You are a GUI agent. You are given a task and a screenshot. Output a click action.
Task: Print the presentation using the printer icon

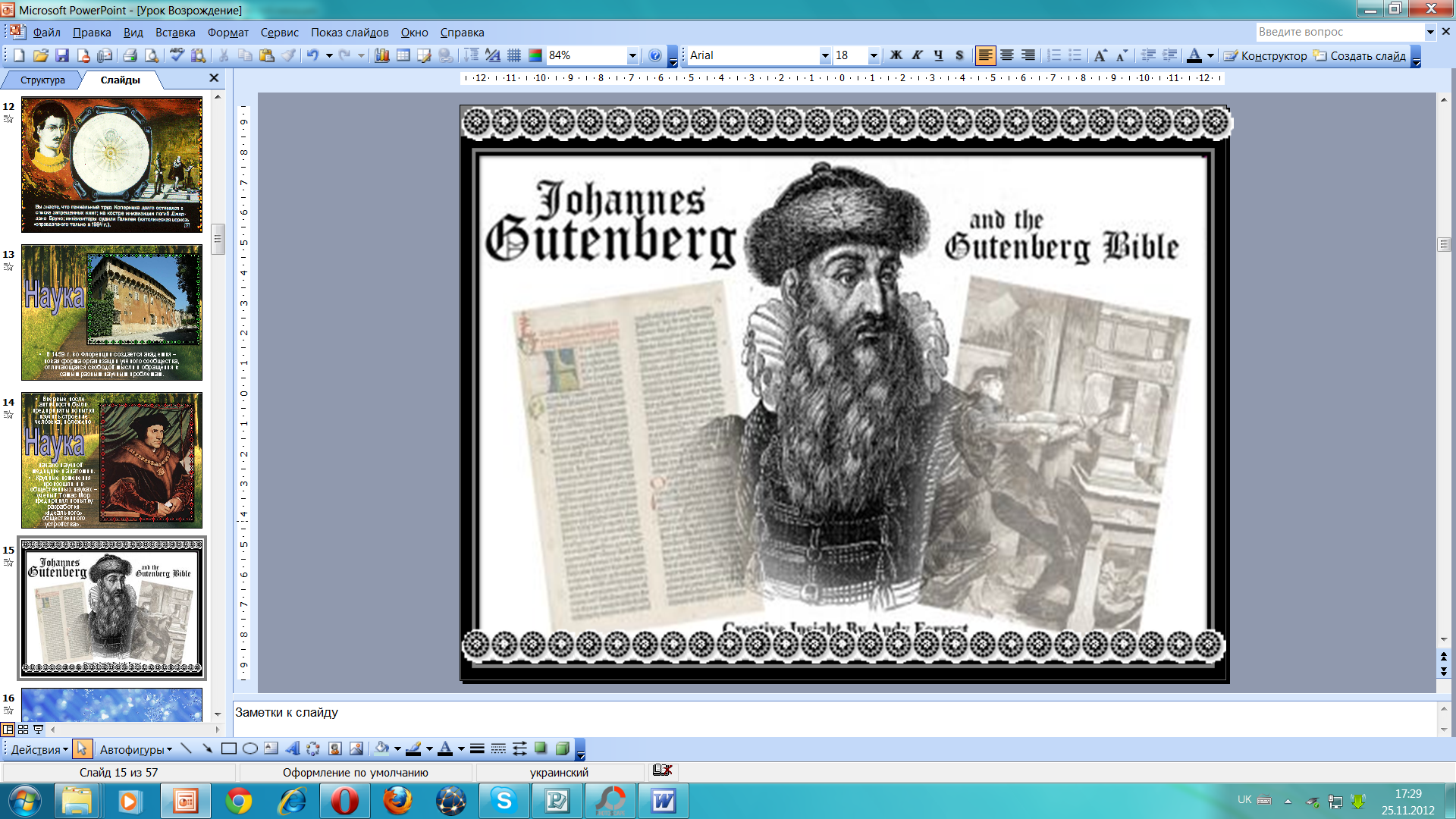pos(130,55)
